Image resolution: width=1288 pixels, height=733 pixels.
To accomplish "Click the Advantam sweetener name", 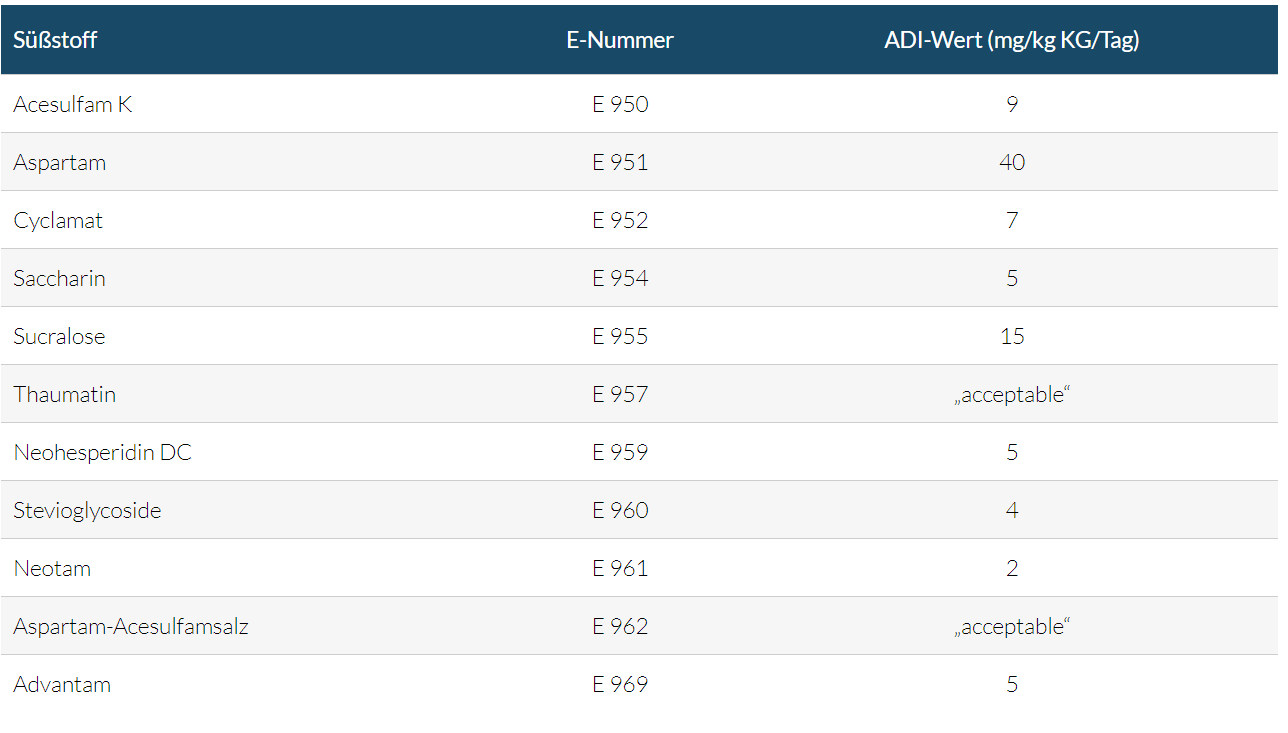I will [62, 684].
